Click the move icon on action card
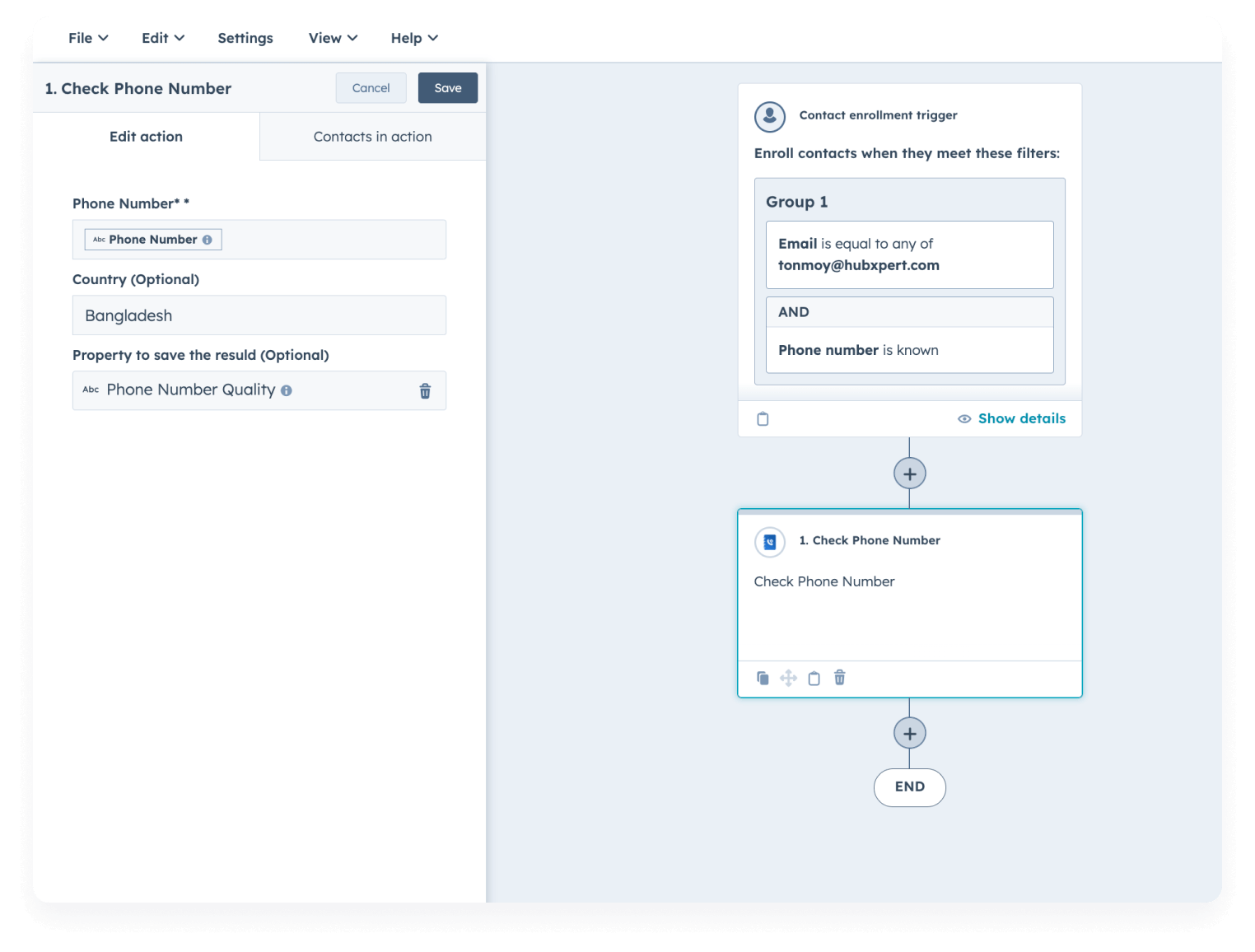Image resolution: width=1255 pixels, height=952 pixels. pyautogui.click(x=788, y=679)
